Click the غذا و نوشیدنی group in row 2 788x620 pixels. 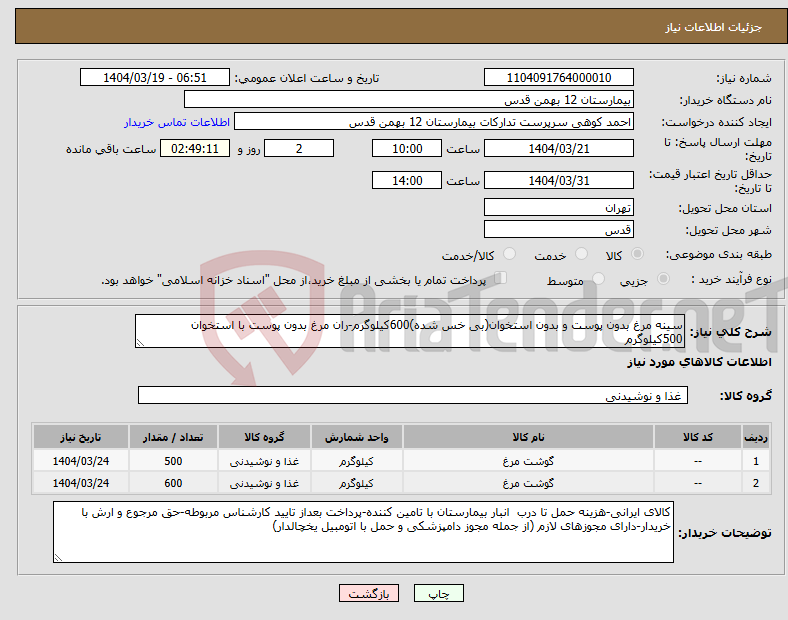tap(264, 483)
